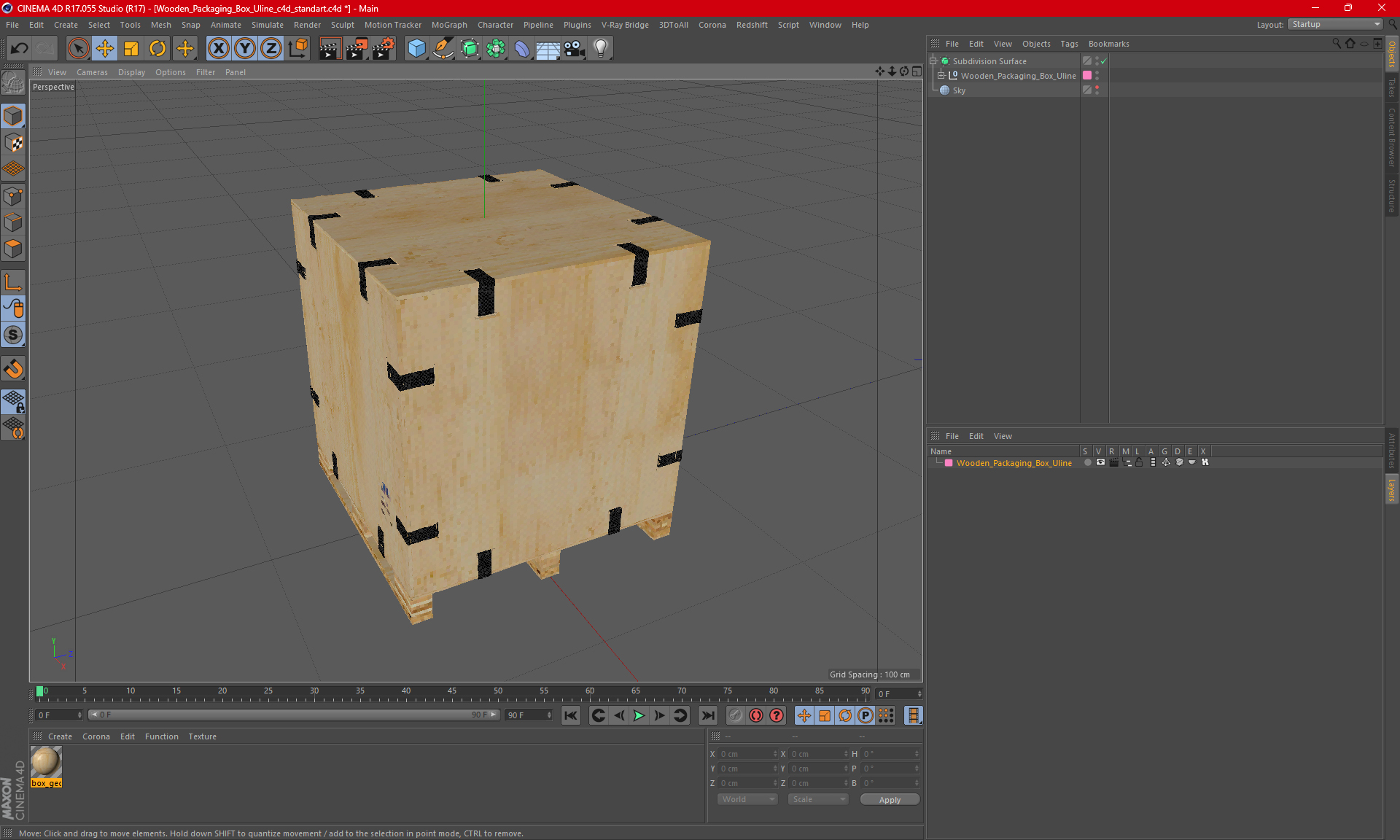Select the Rotate tool
Viewport: 1400px width, 840px height.
[x=157, y=49]
